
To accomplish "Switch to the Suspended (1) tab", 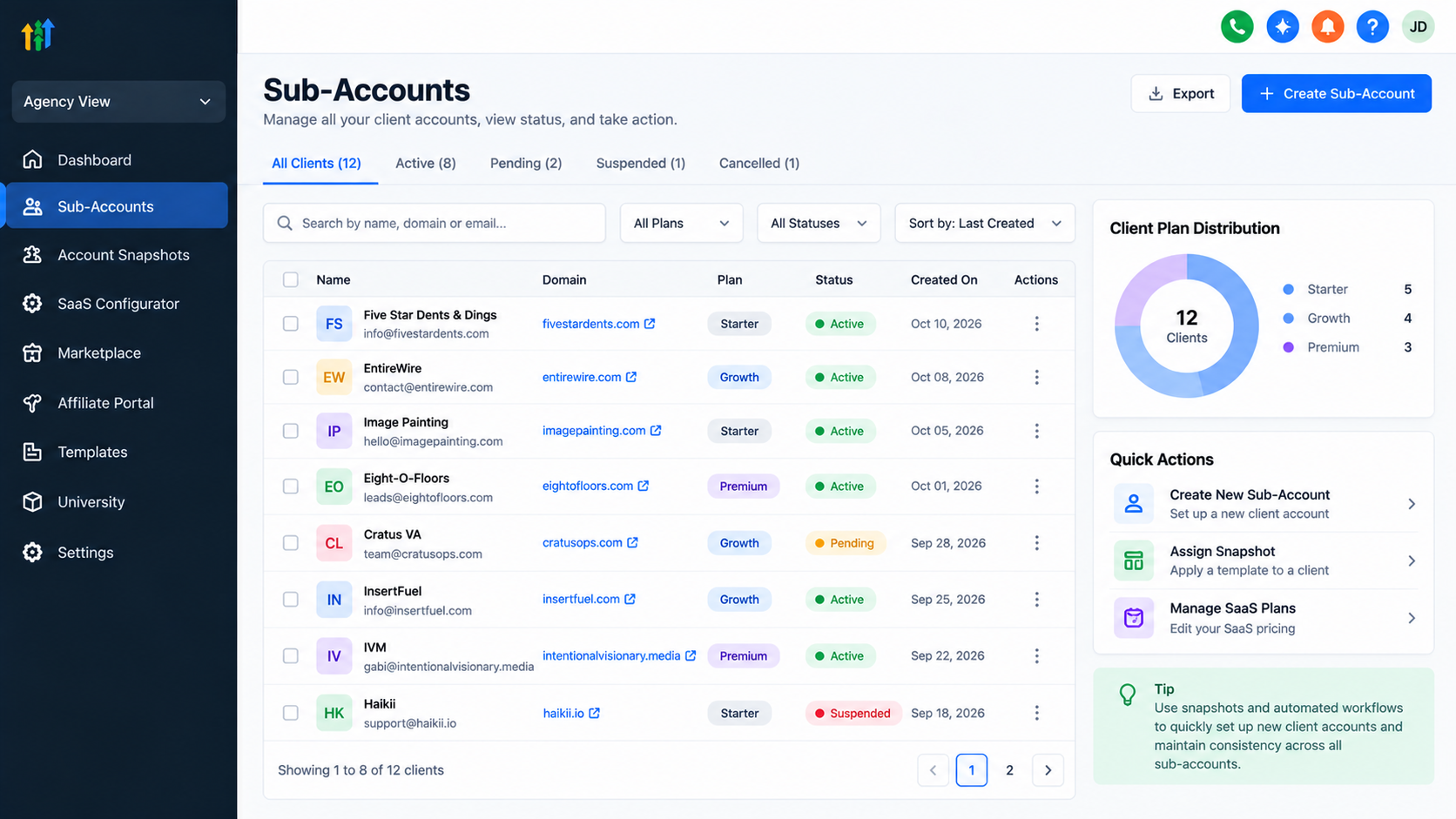I will pos(640,164).
